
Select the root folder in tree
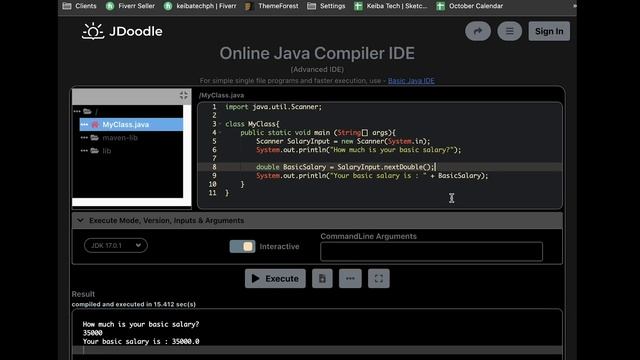(96, 111)
